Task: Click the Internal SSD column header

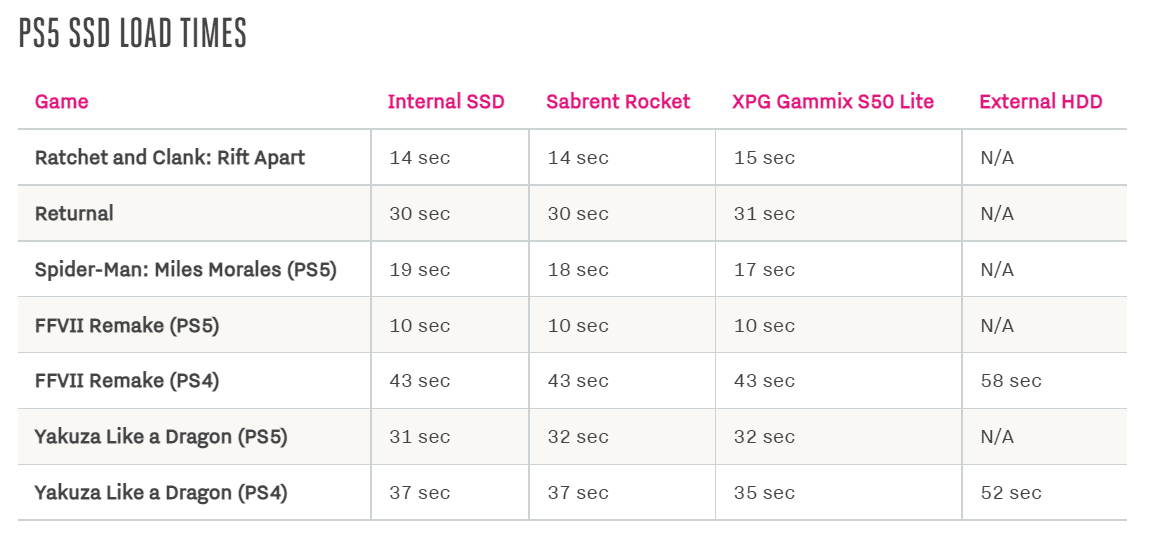Action: point(446,101)
